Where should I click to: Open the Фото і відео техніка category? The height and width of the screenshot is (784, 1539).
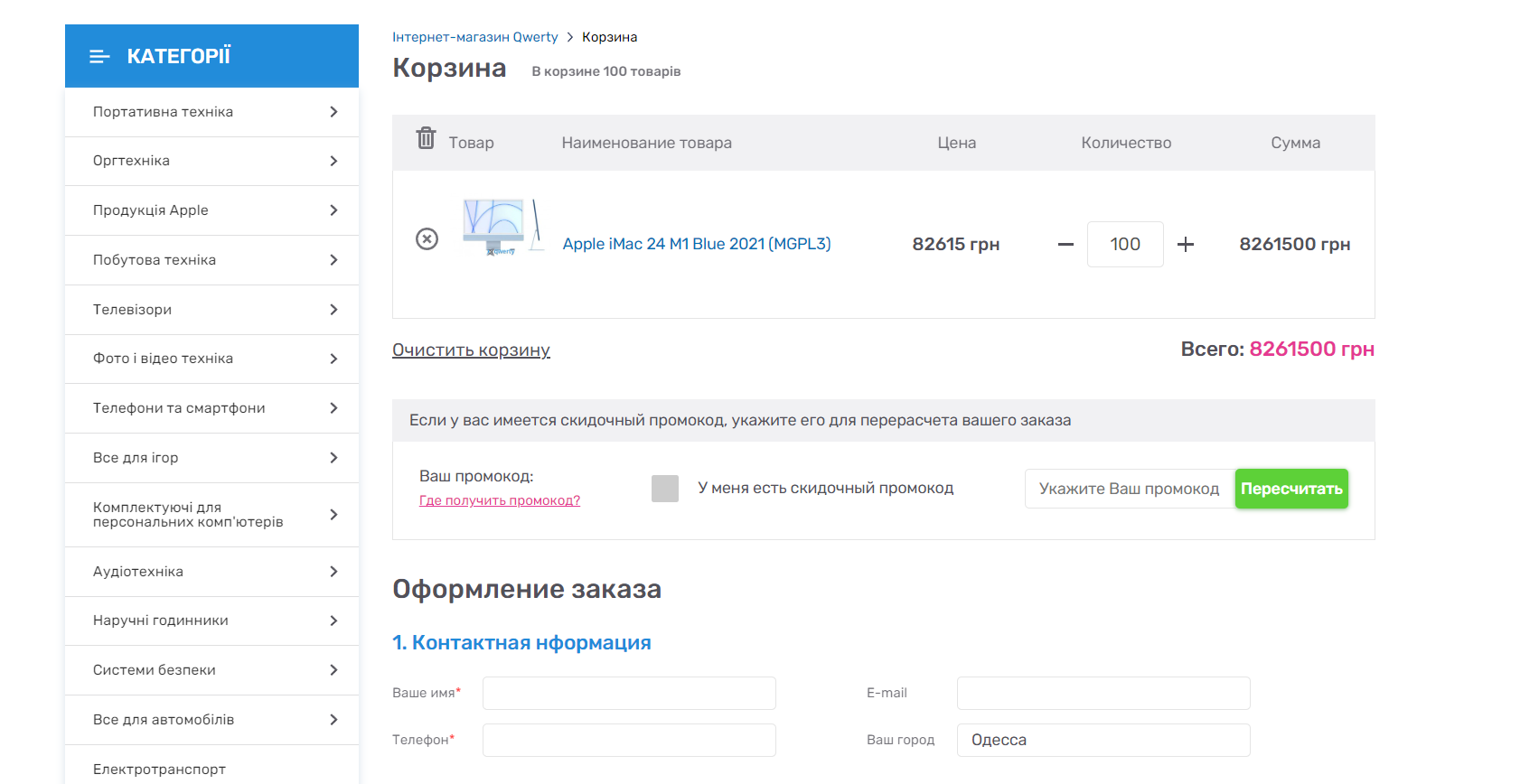(163, 359)
